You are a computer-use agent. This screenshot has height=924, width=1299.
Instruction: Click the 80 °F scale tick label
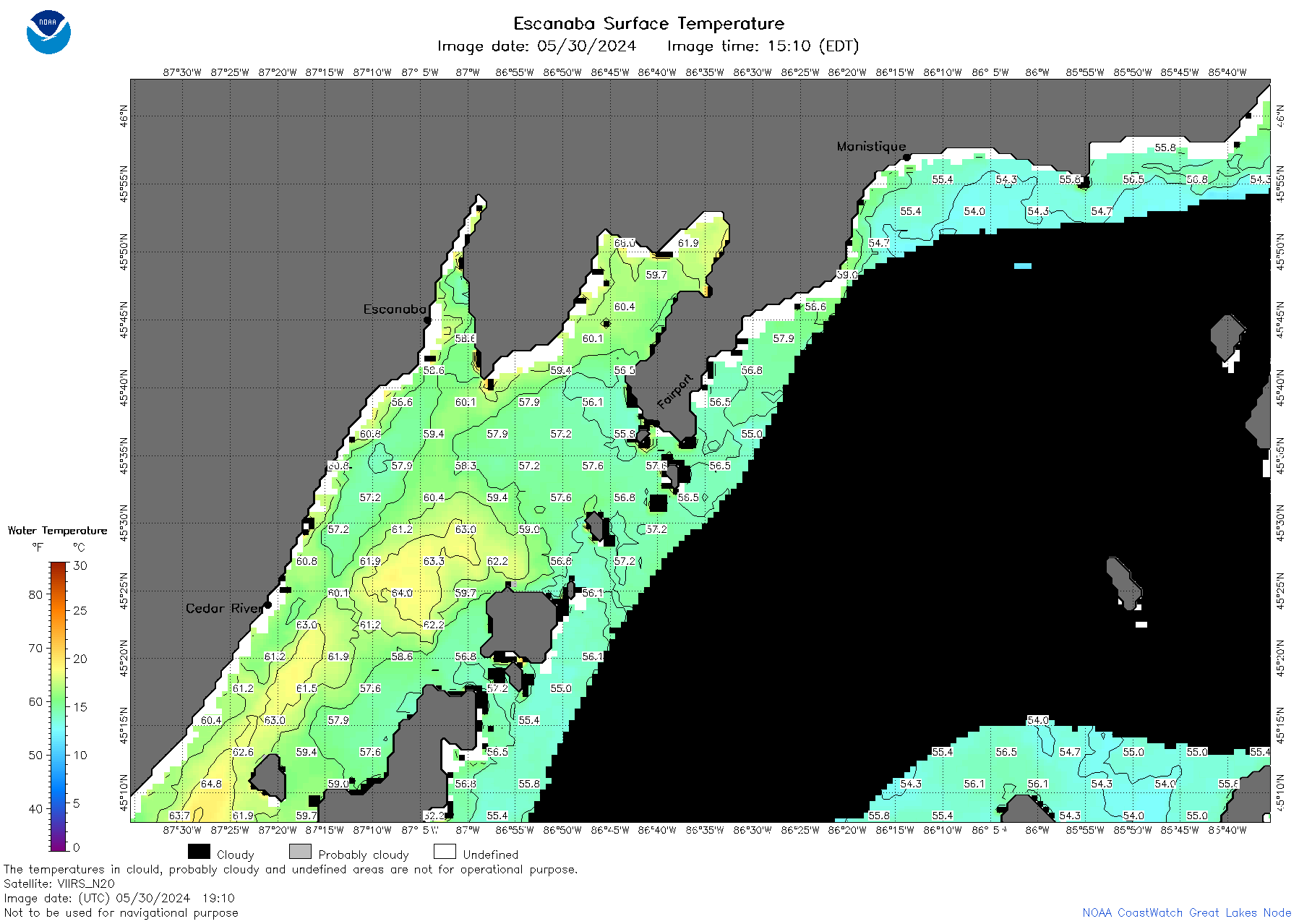pyautogui.click(x=35, y=594)
